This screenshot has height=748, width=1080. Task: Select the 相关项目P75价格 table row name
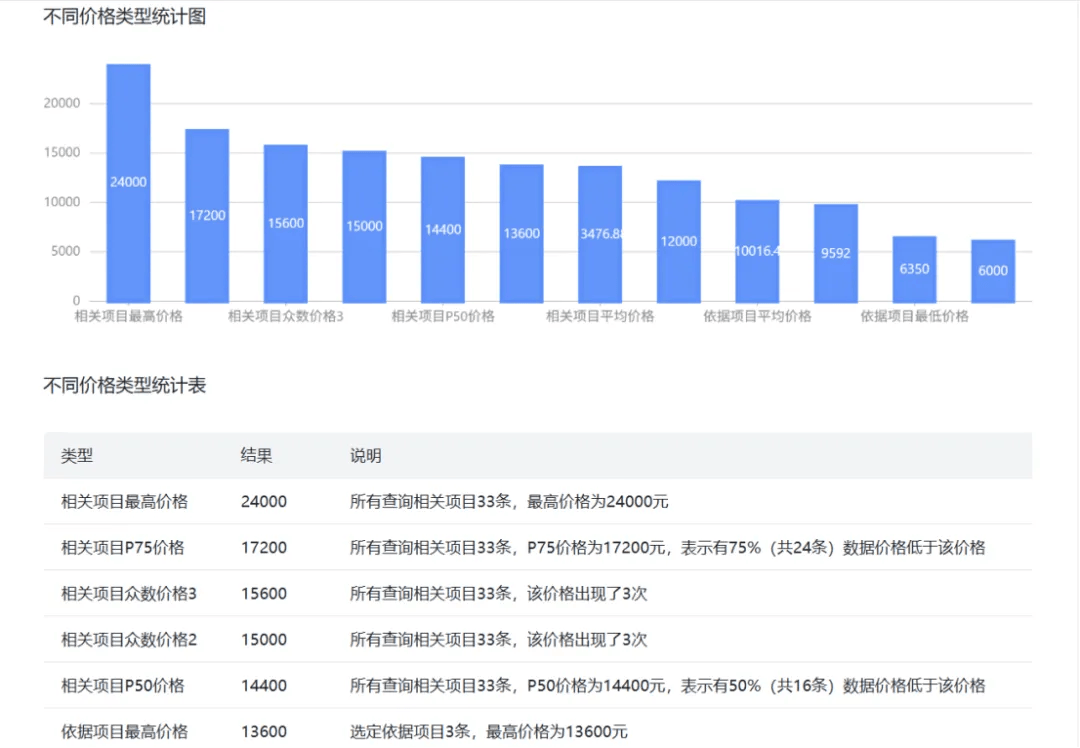coord(122,547)
